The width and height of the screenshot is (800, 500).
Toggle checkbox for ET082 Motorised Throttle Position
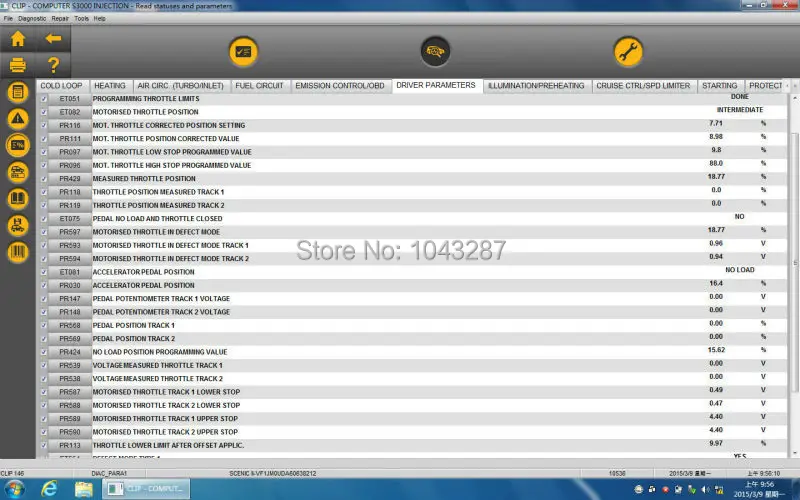(44, 112)
